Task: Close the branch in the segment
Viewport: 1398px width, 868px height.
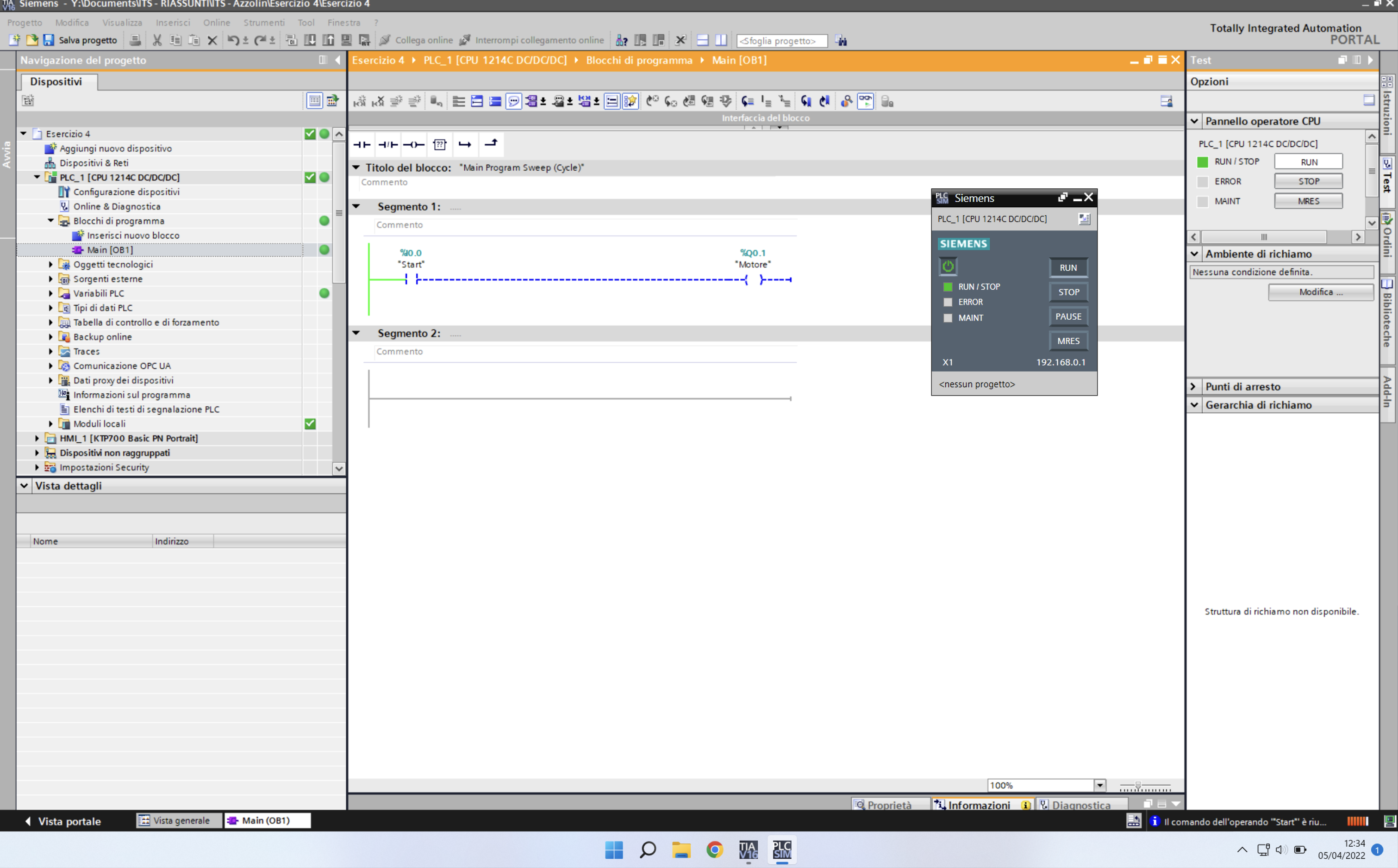Action: pos(491,144)
